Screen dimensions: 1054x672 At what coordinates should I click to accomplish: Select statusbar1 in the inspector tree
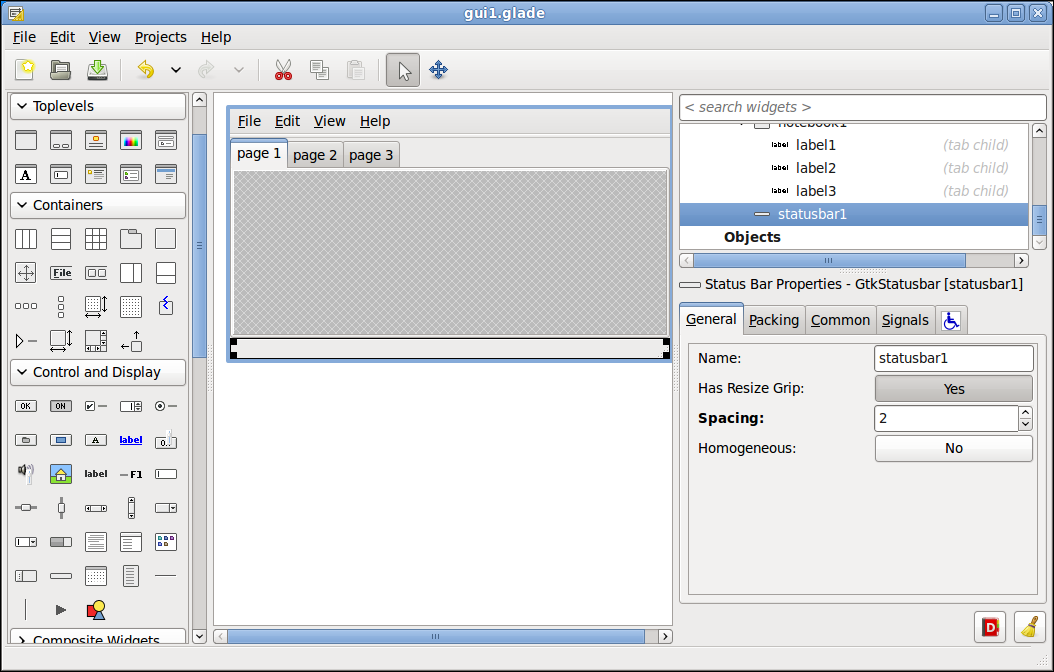pyautogui.click(x=854, y=214)
